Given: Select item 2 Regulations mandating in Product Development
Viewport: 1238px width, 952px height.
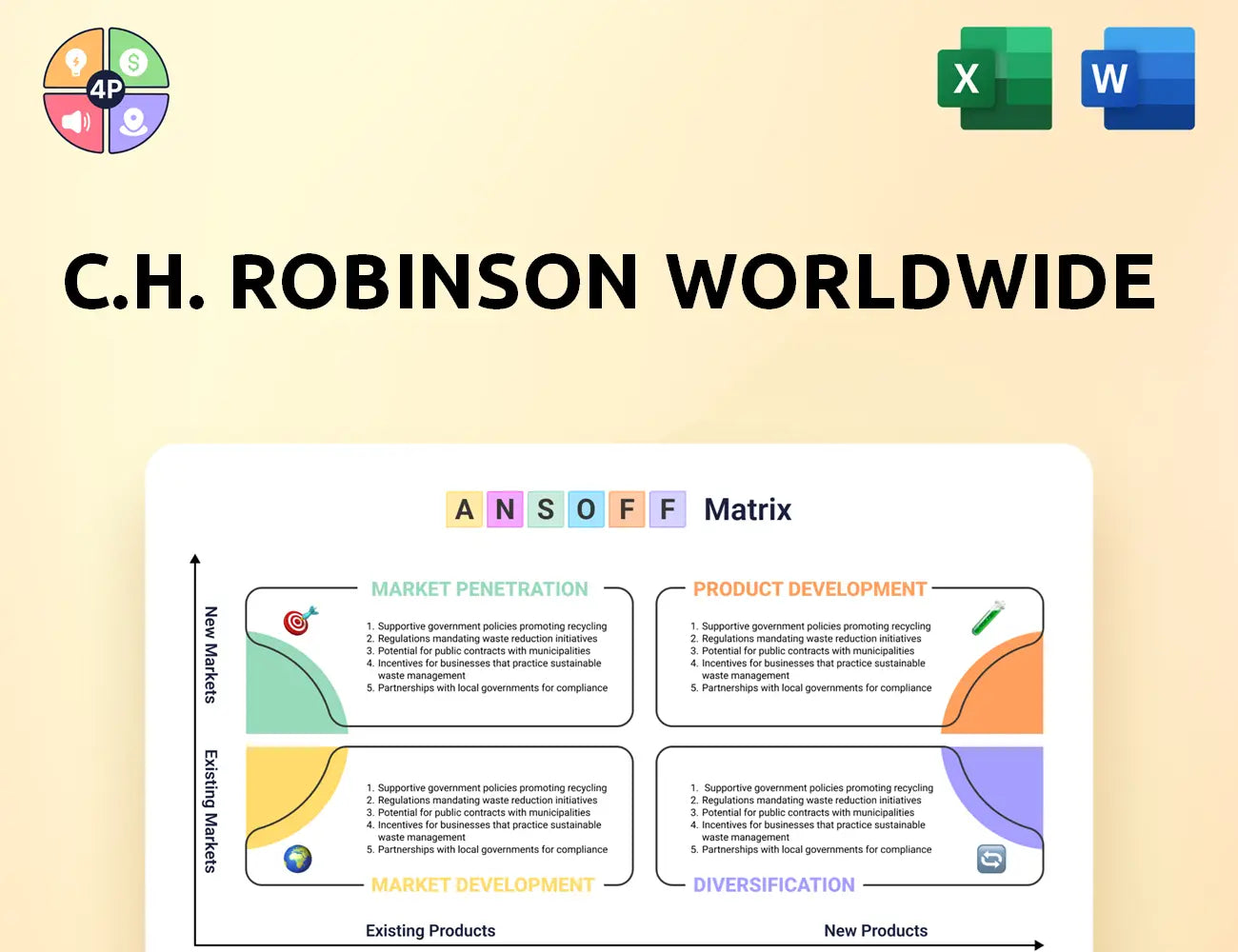Looking at the screenshot, I should point(806,639).
